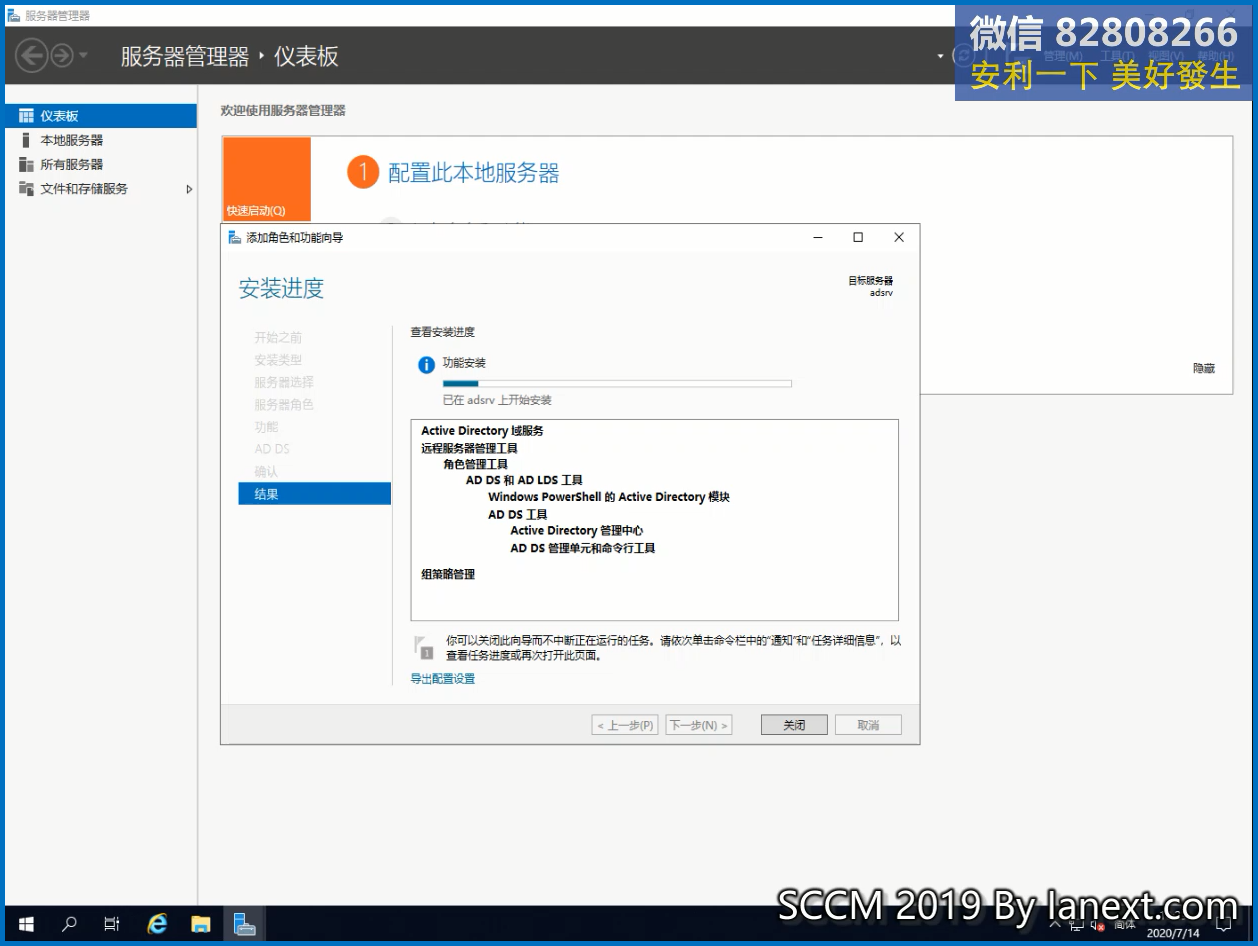Click the forward navigation arrow in Server Manager
The height and width of the screenshot is (946, 1258).
click(62, 55)
